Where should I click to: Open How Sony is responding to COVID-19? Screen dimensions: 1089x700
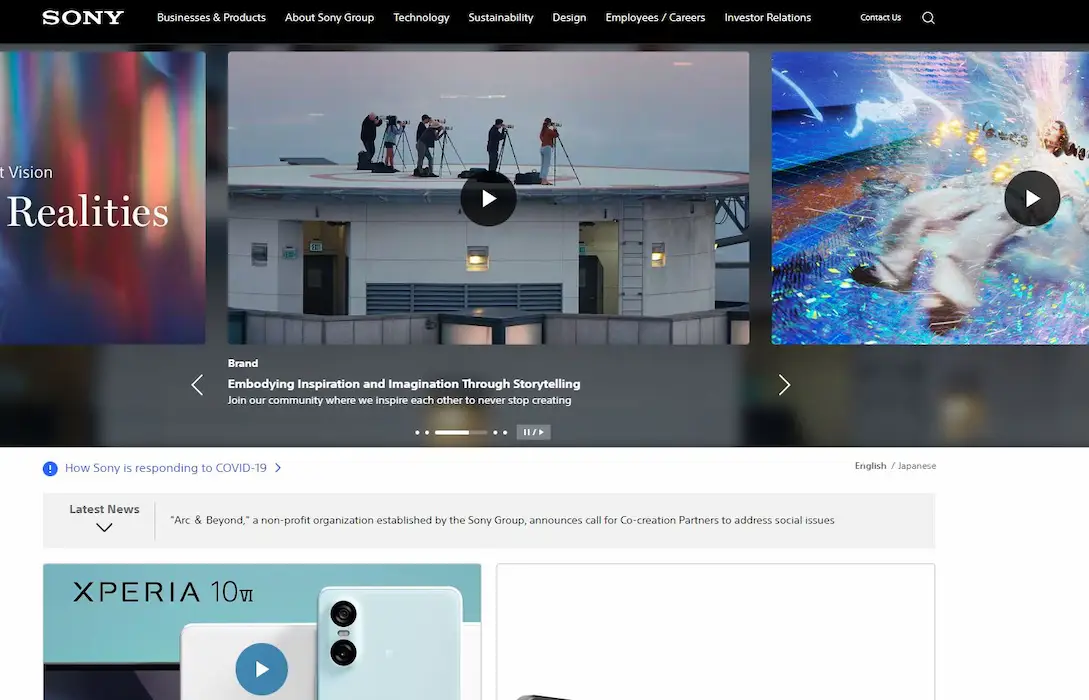click(x=165, y=468)
